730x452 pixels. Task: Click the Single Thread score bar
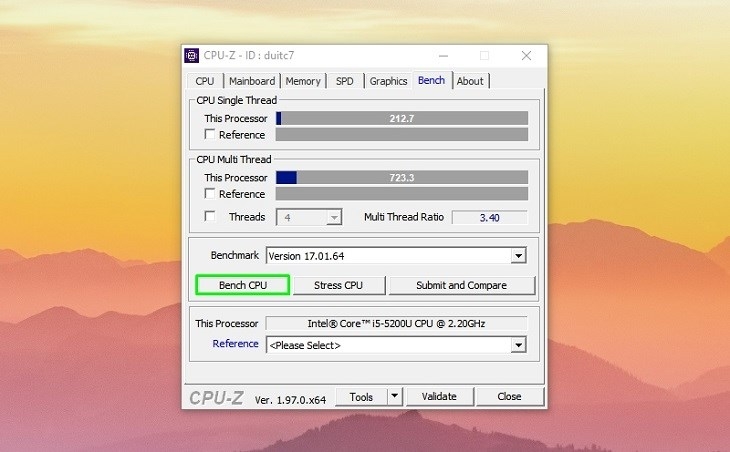pos(401,118)
